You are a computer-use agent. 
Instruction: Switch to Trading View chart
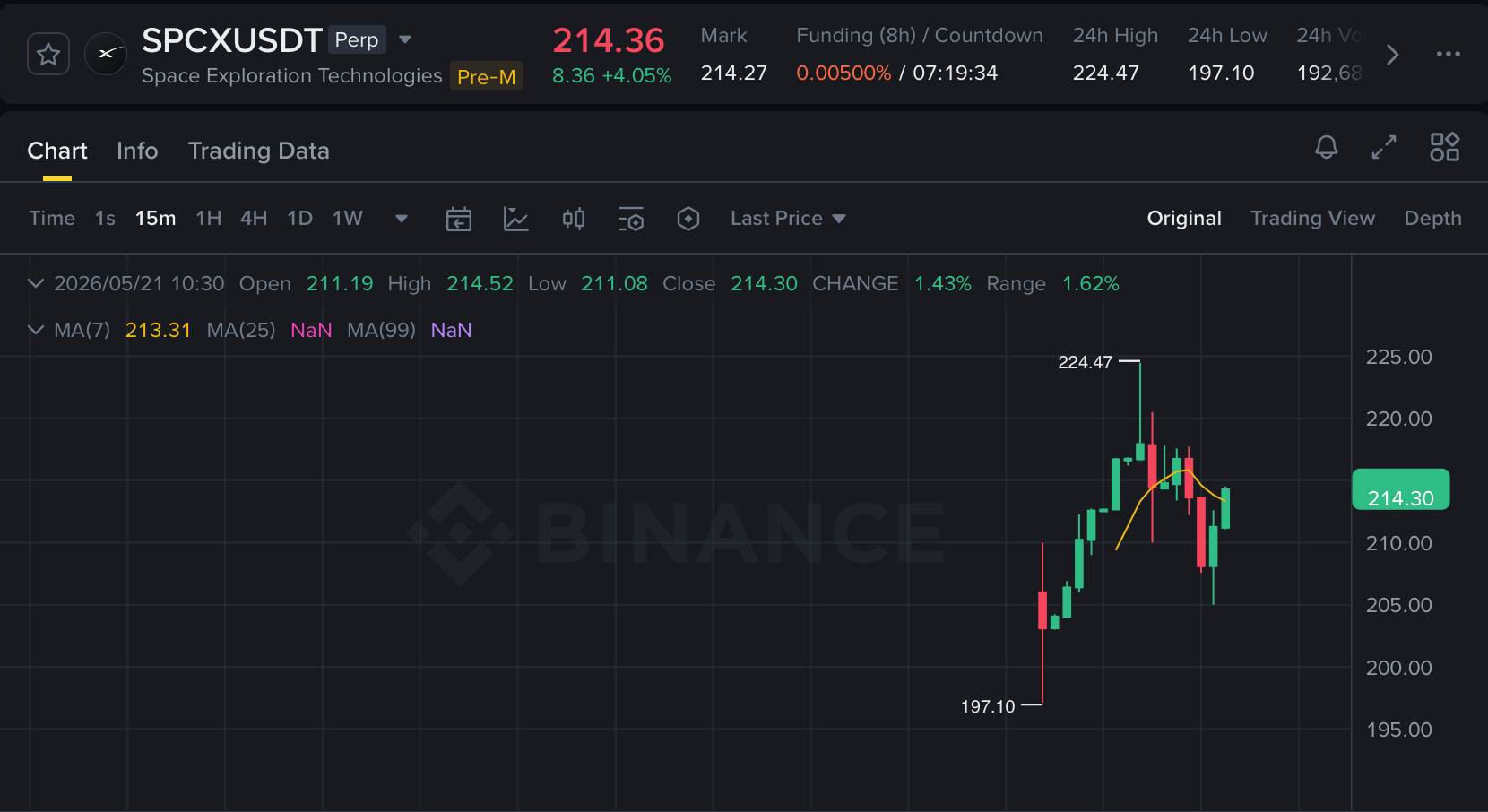[1312, 218]
